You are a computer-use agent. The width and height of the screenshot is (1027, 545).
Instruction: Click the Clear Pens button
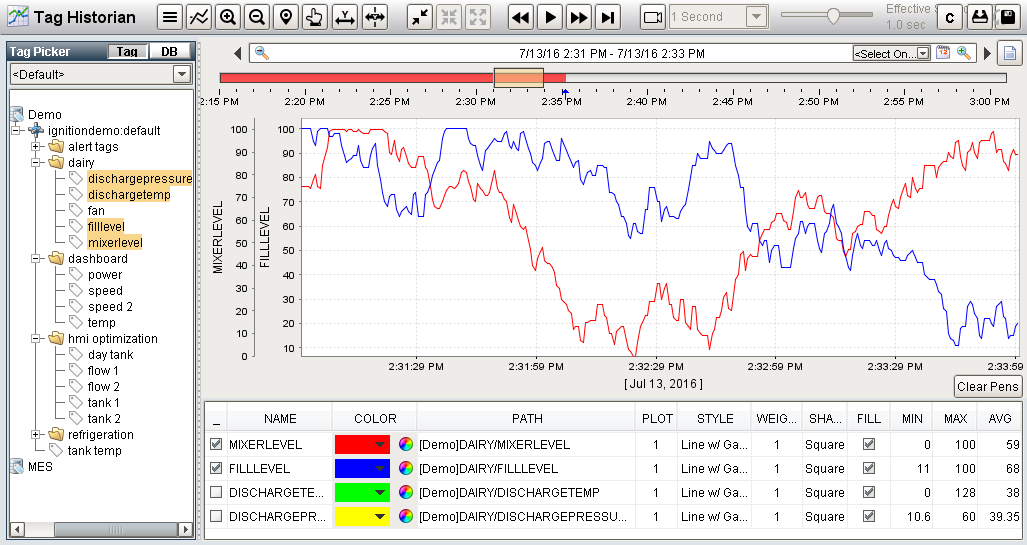(x=987, y=387)
